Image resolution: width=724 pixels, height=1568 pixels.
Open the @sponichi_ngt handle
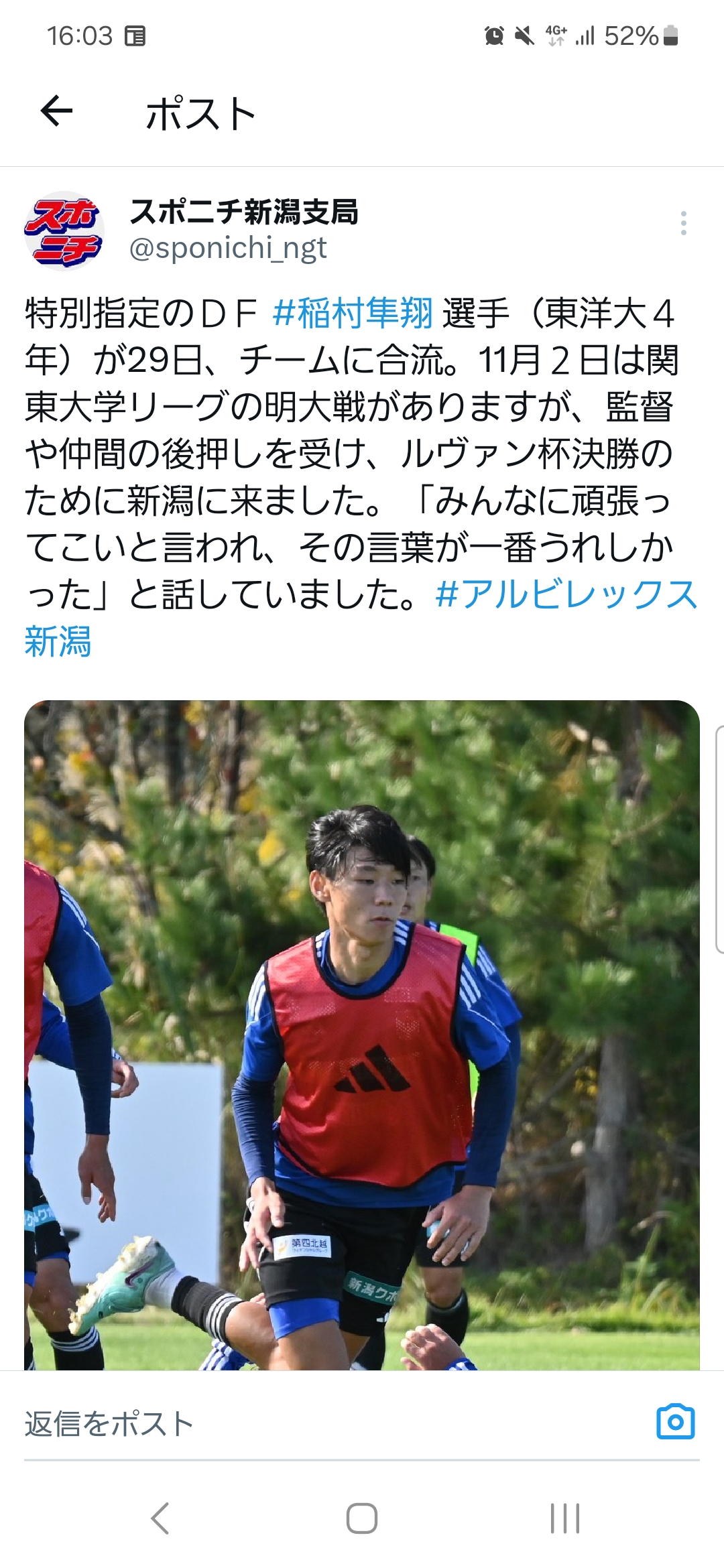[x=228, y=249]
